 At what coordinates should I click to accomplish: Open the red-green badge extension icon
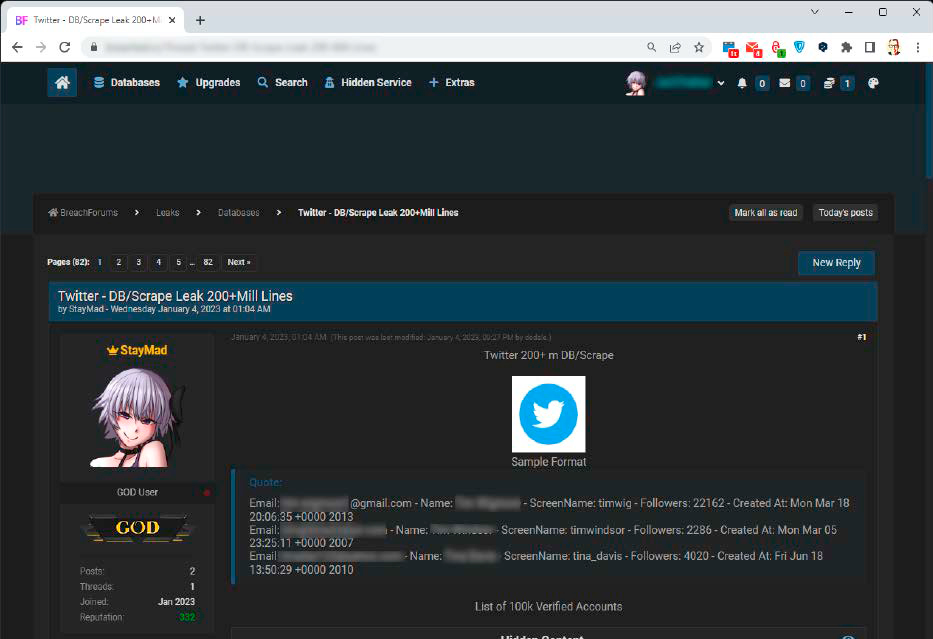pos(778,48)
